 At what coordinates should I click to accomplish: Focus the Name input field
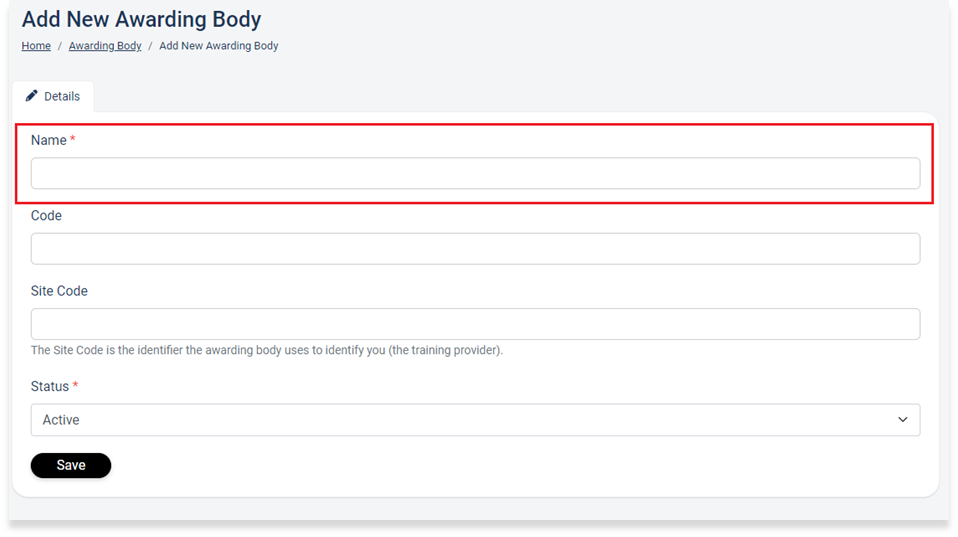click(x=475, y=174)
